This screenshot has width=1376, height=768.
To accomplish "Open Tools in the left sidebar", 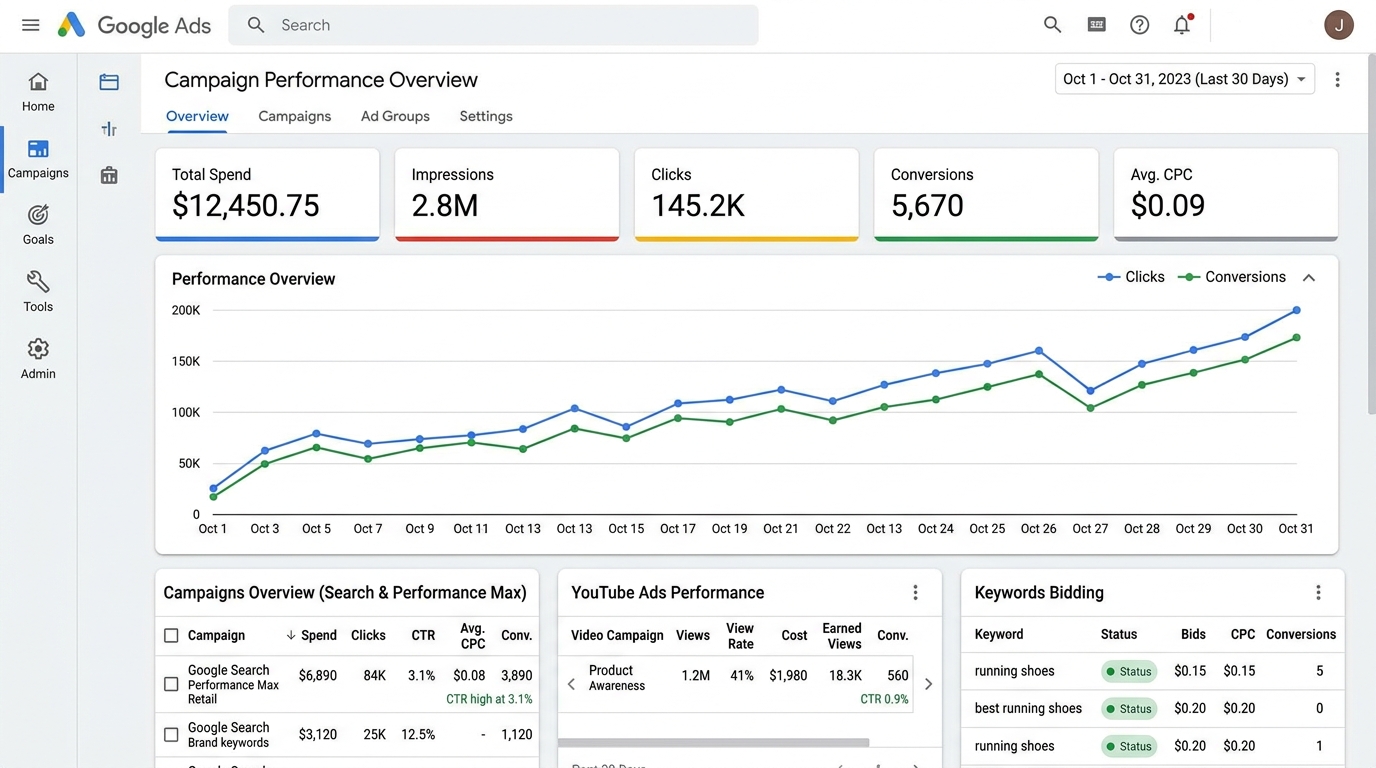I will tap(38, 292).
